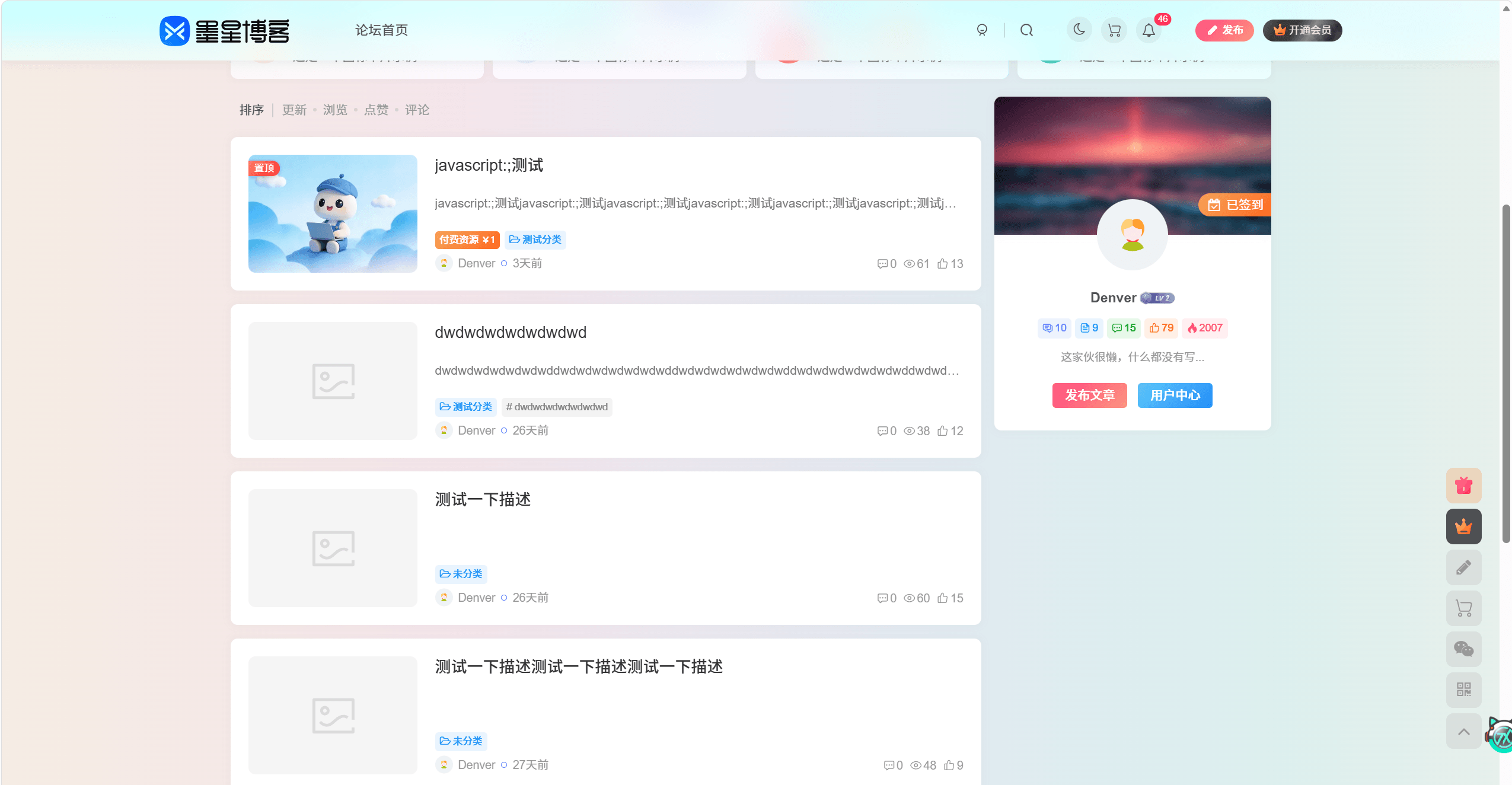Screen dimensions: 1512x785
Task: Like the post with 12 likes
Action: (x=950, y=431)
